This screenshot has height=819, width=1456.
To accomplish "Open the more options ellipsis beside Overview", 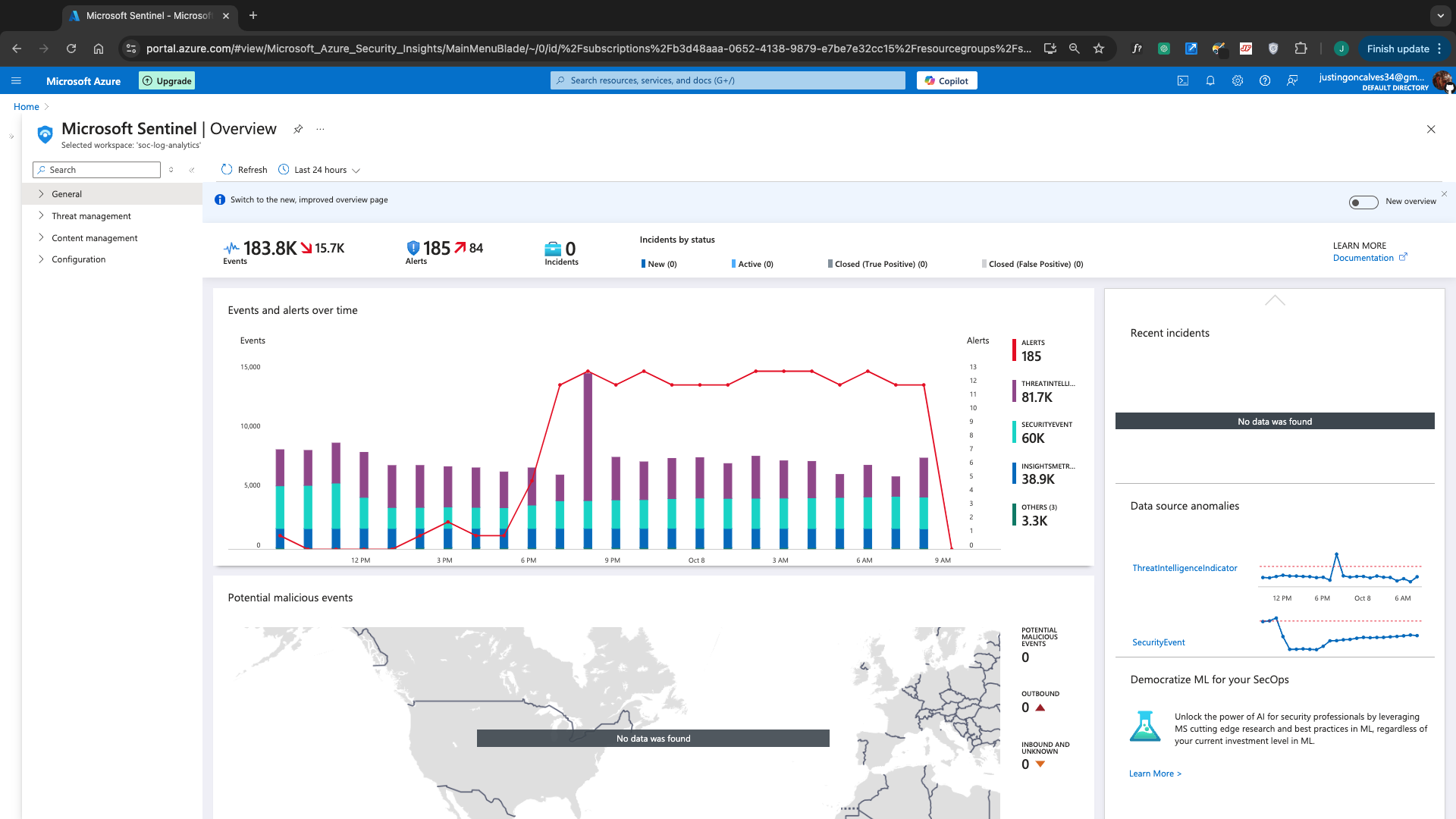I will 320,129.
